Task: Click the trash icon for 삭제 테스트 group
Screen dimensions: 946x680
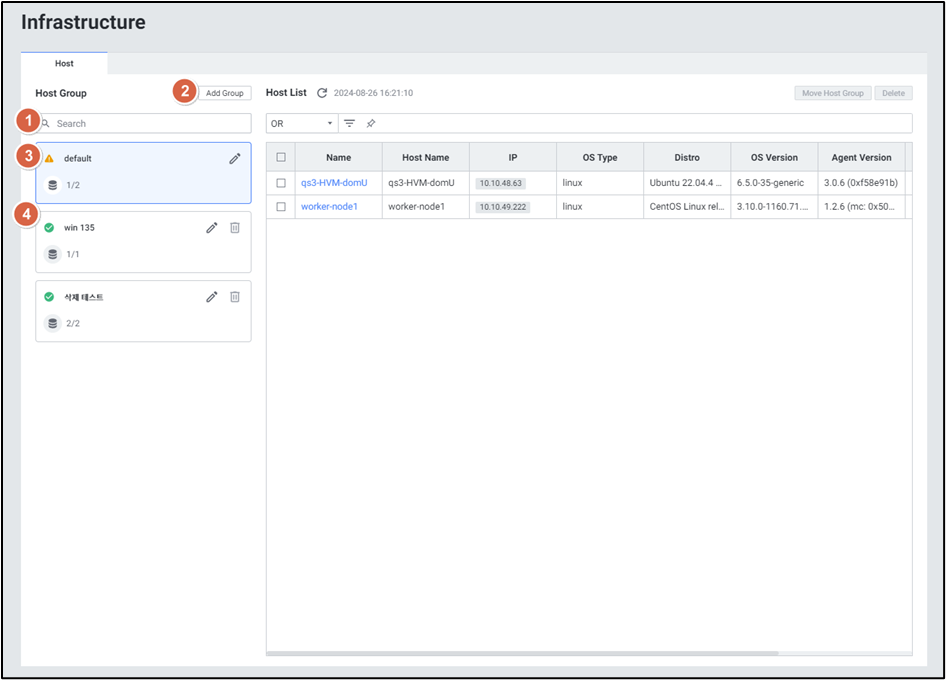Action: point(235,297)
